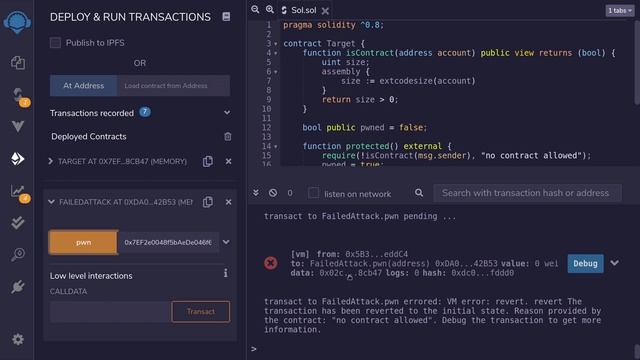Expand pwn function parameters chevron
Viewport: 640px width, 360px height.
(226, 242)
